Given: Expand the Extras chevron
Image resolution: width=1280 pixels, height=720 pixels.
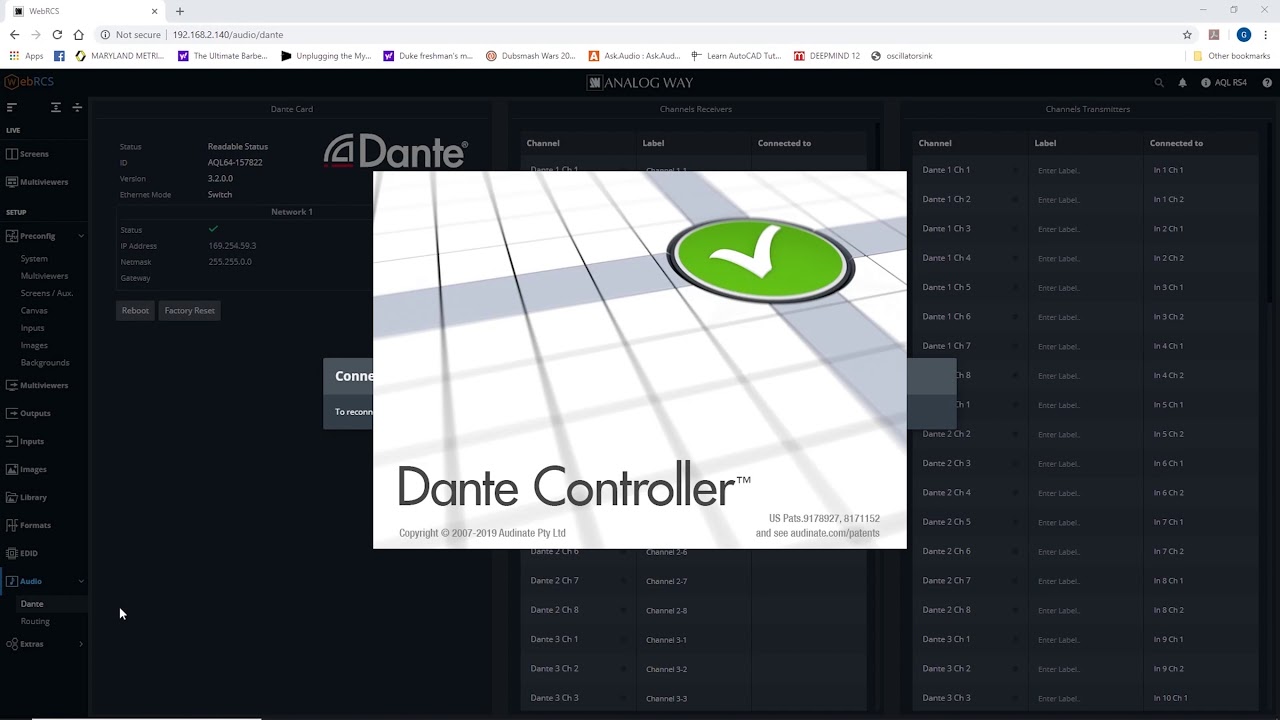Looking at the screenshot, I should click(x=81, y=644).
